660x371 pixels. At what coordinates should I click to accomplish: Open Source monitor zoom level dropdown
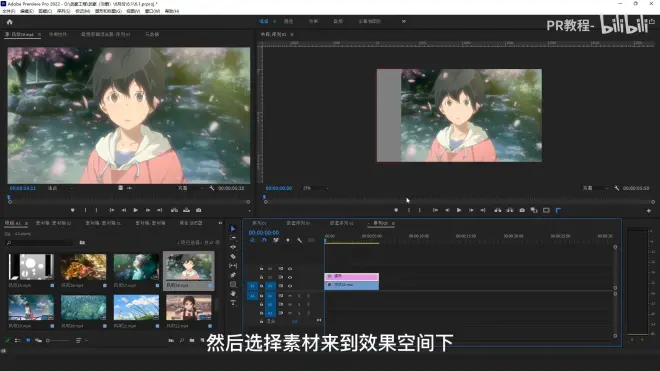(x=59, y=188)
